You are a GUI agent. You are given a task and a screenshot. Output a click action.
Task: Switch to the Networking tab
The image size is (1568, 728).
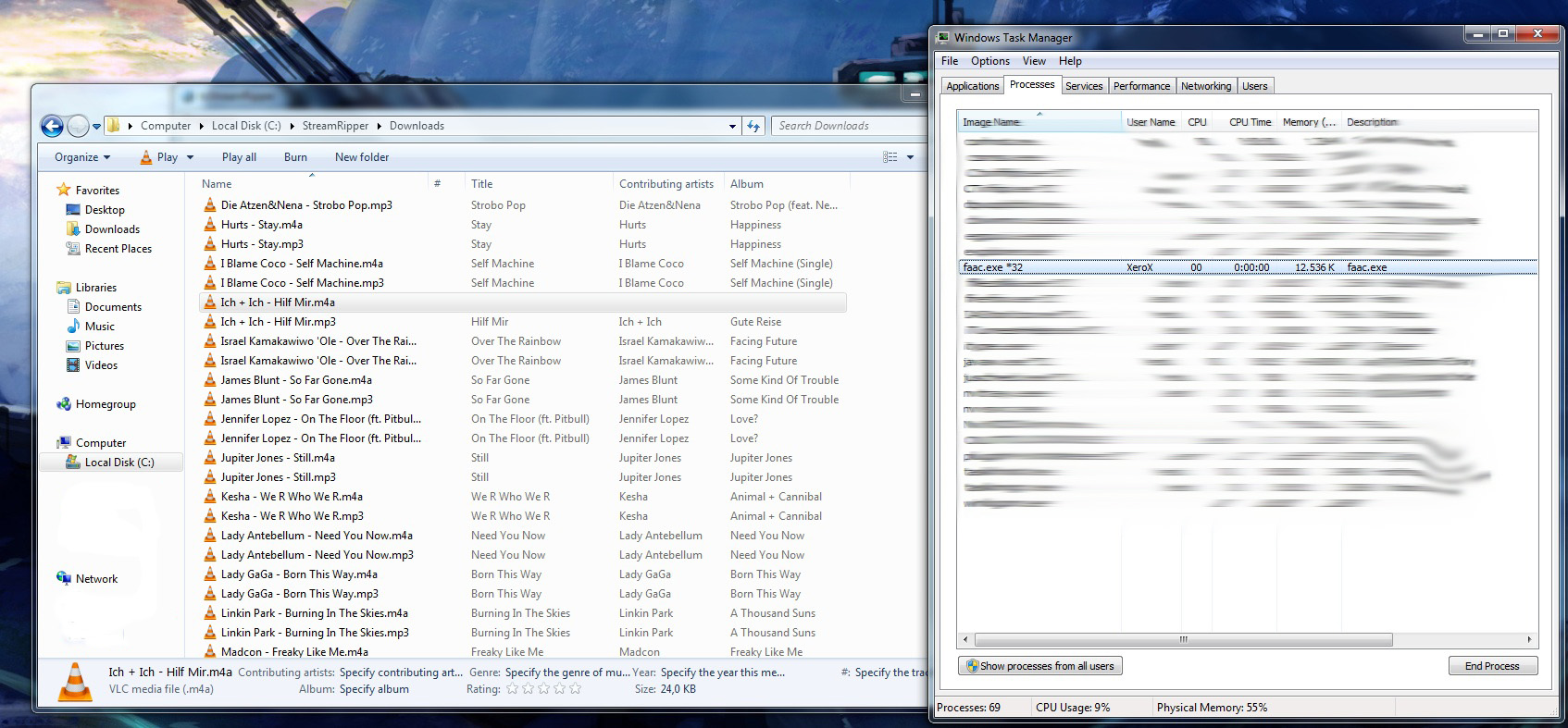coord(1206,86)
